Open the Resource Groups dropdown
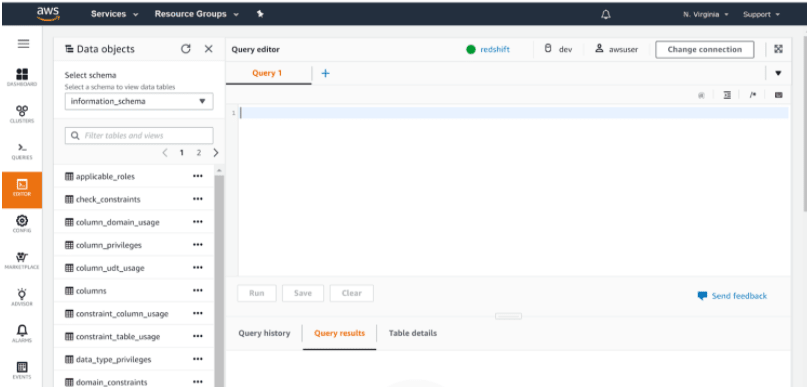The image size is (807, 387). (x=197, y=14)
